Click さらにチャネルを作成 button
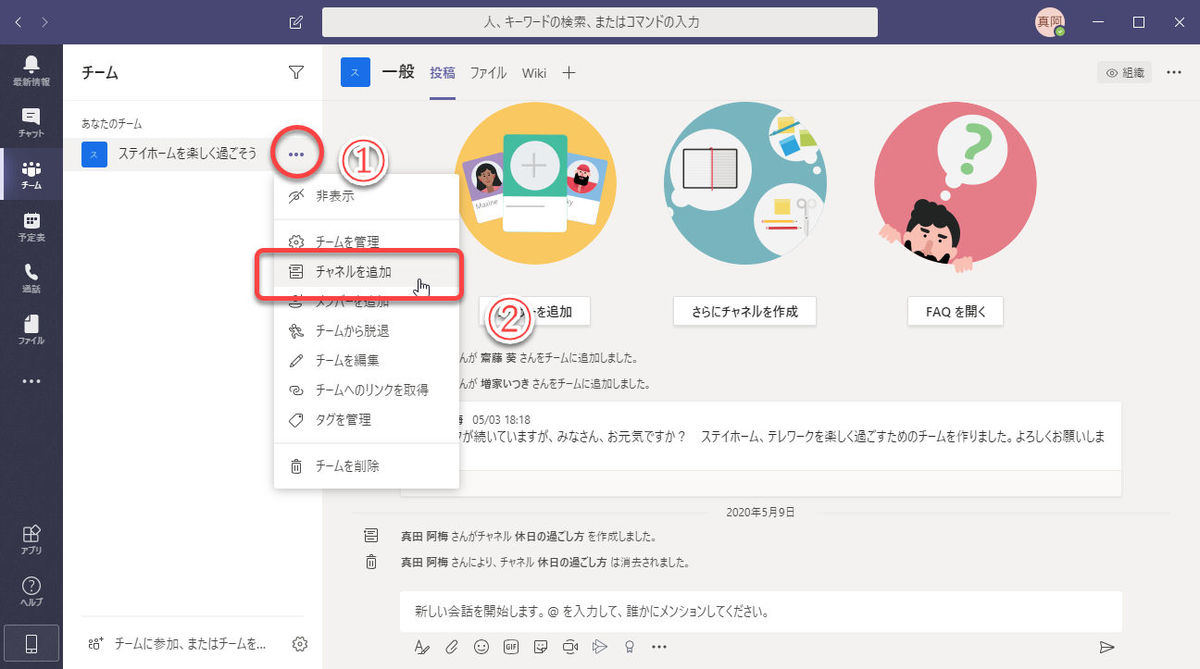Viewport: 1200px width, 669px height. pyautogui.click(x=745, y=311)
